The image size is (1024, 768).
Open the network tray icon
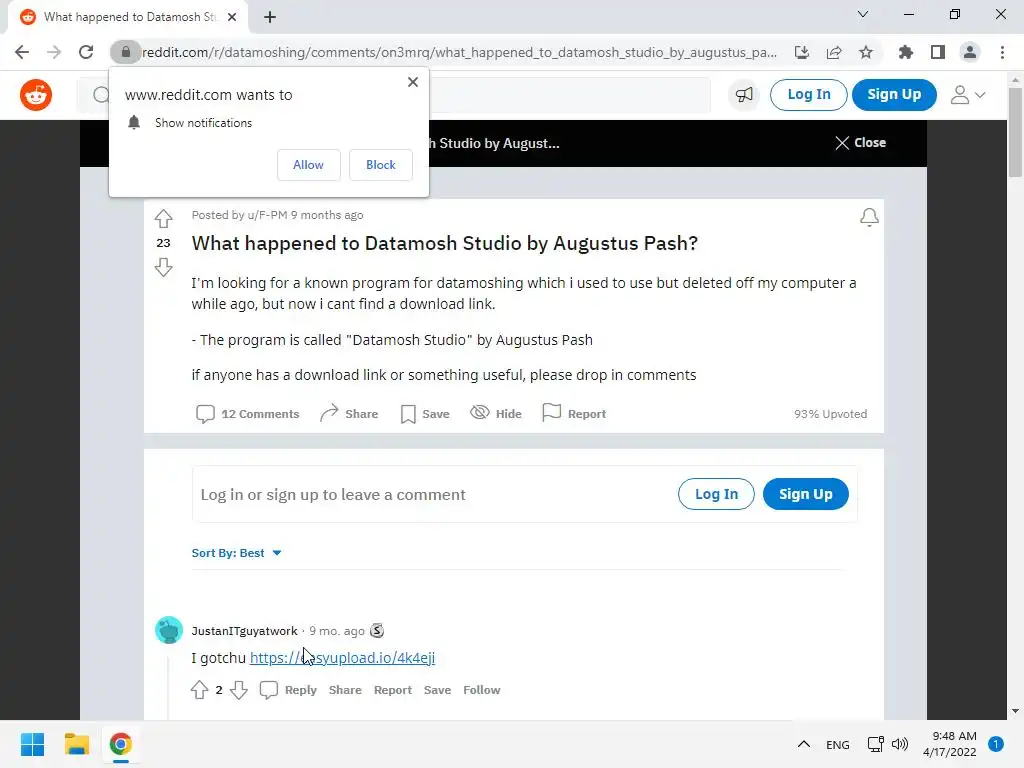875,744
